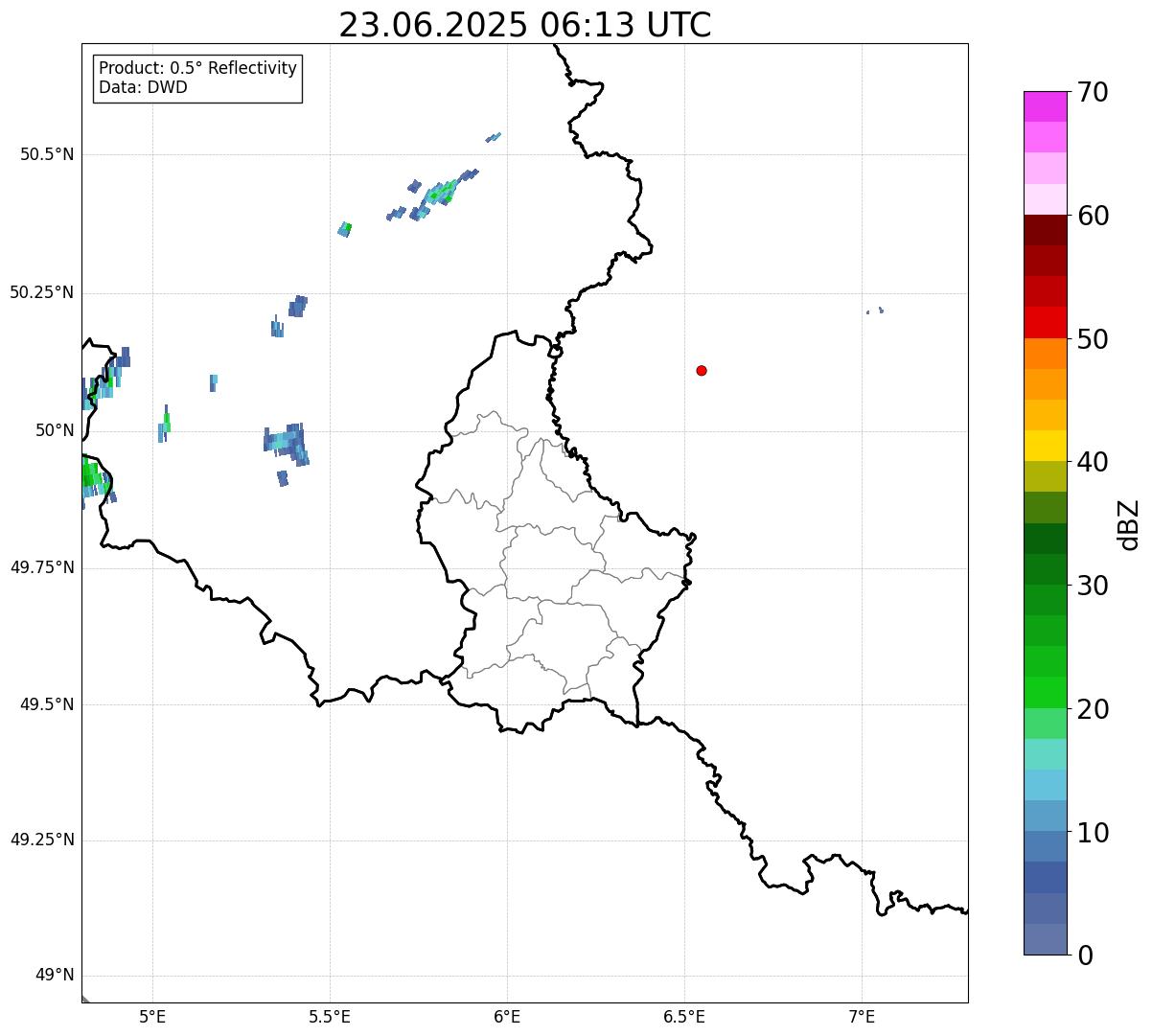
Task: Click the small echo near 50.25°N 5.4°E
Action: (x=298, y=306)
